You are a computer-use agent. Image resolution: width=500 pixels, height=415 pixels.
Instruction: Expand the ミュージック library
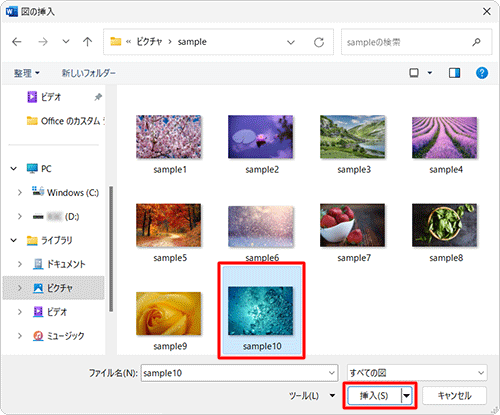(20, 336)
